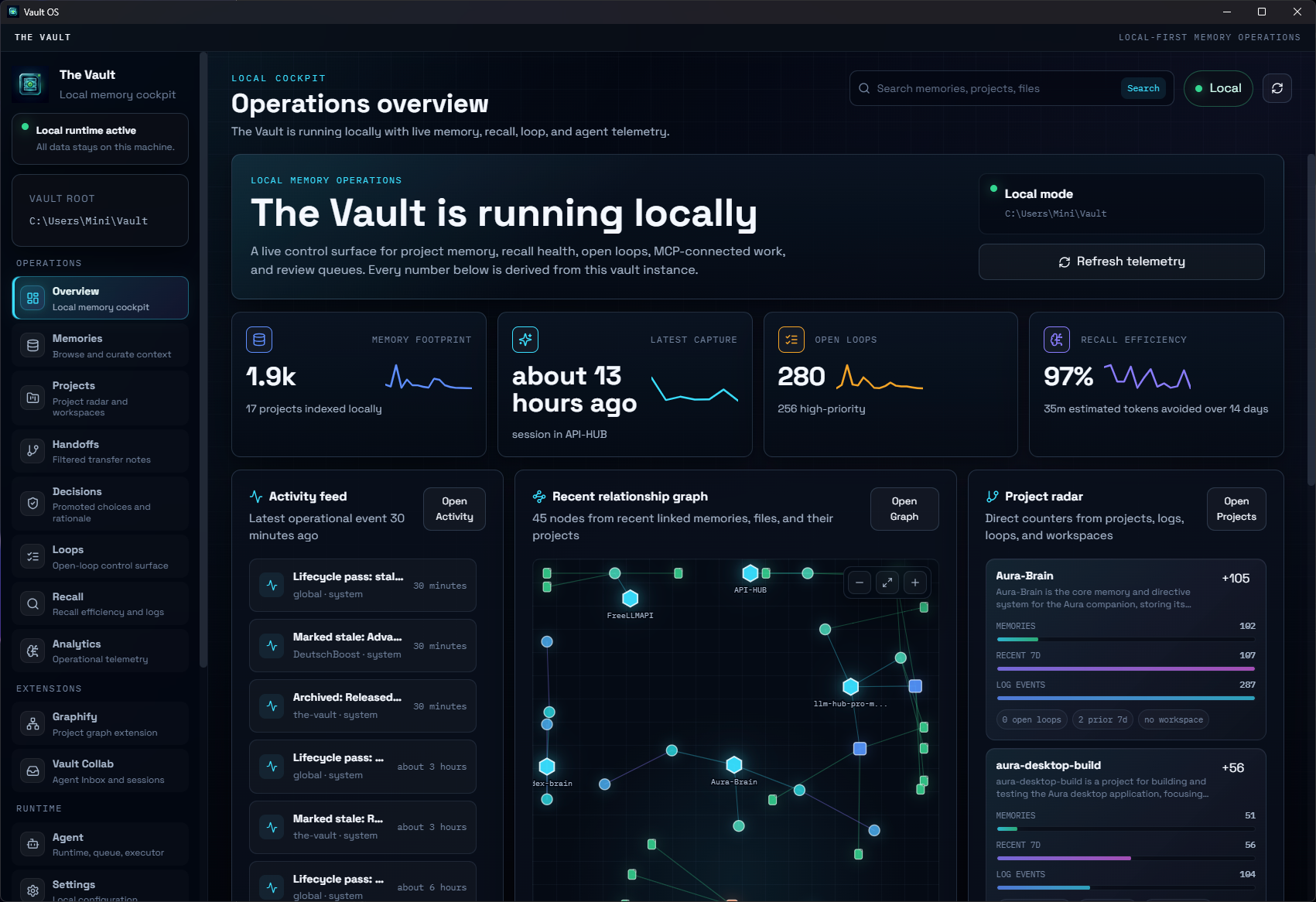The image size is (1316, 902).
Task: Click the Vault Collab inbox icon
Action: tap(32, 771)
